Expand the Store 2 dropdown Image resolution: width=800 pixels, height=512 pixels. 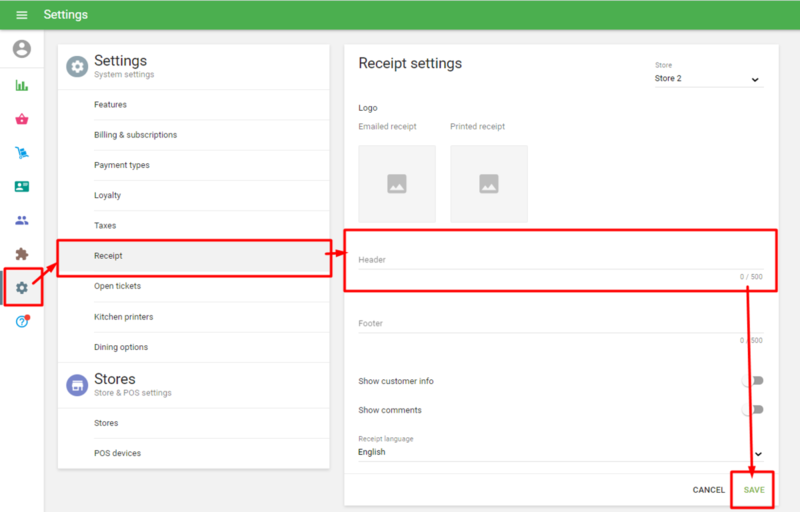(x=708, y=79)
